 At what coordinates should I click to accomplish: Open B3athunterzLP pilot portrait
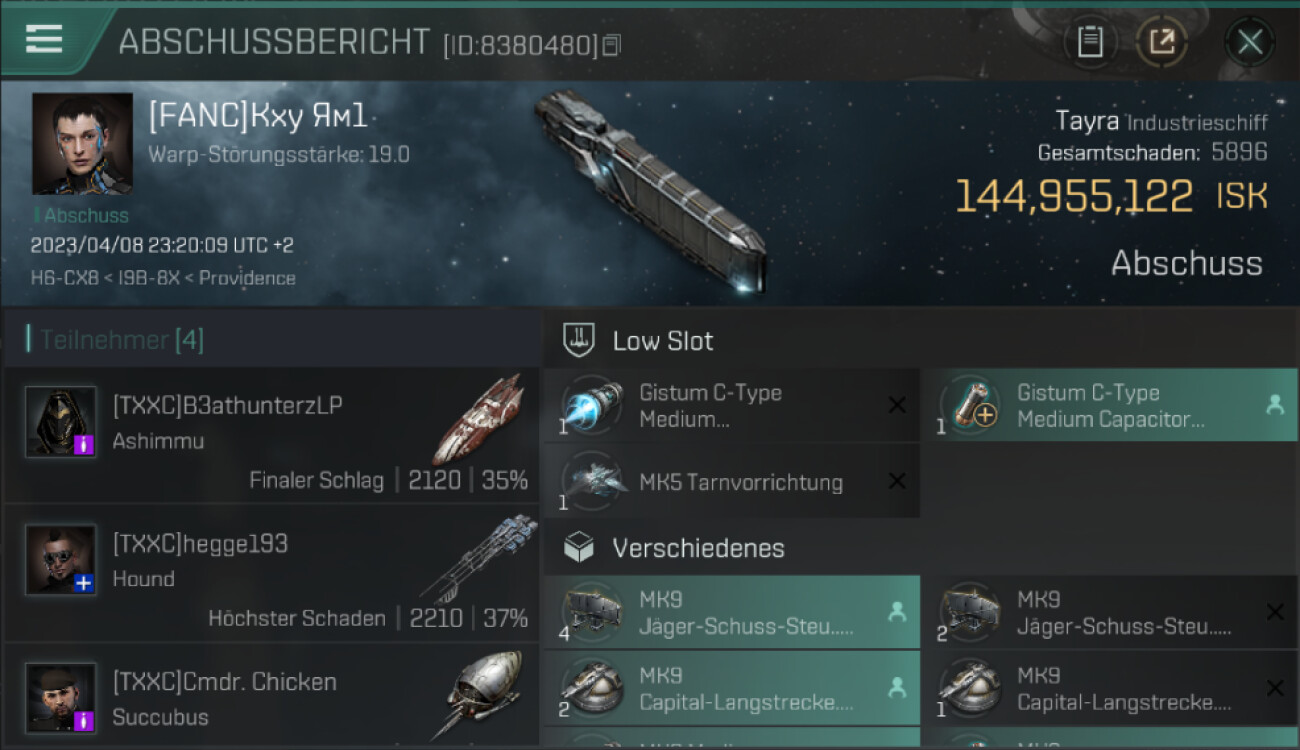61,422
